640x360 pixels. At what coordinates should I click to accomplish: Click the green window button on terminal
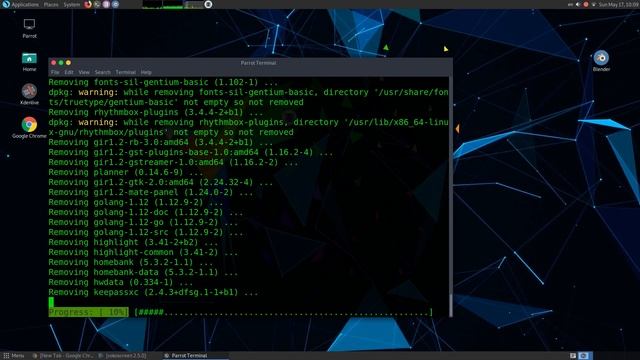click(x=61, y=63)
